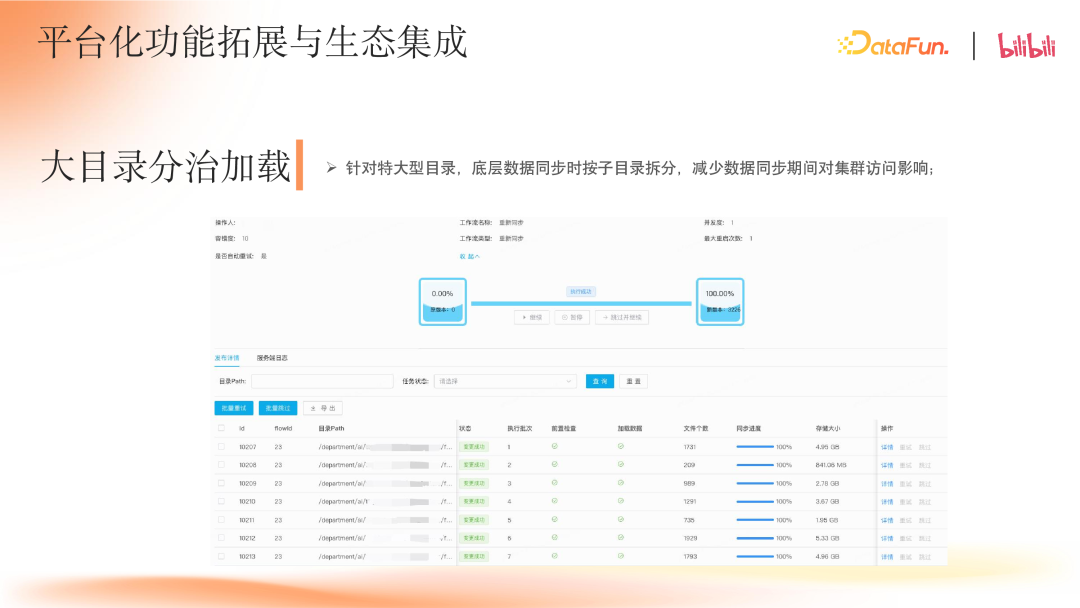
Task: Click load-data success icon in row 10209
Action: pyautogui.click(x=621, y=483)
